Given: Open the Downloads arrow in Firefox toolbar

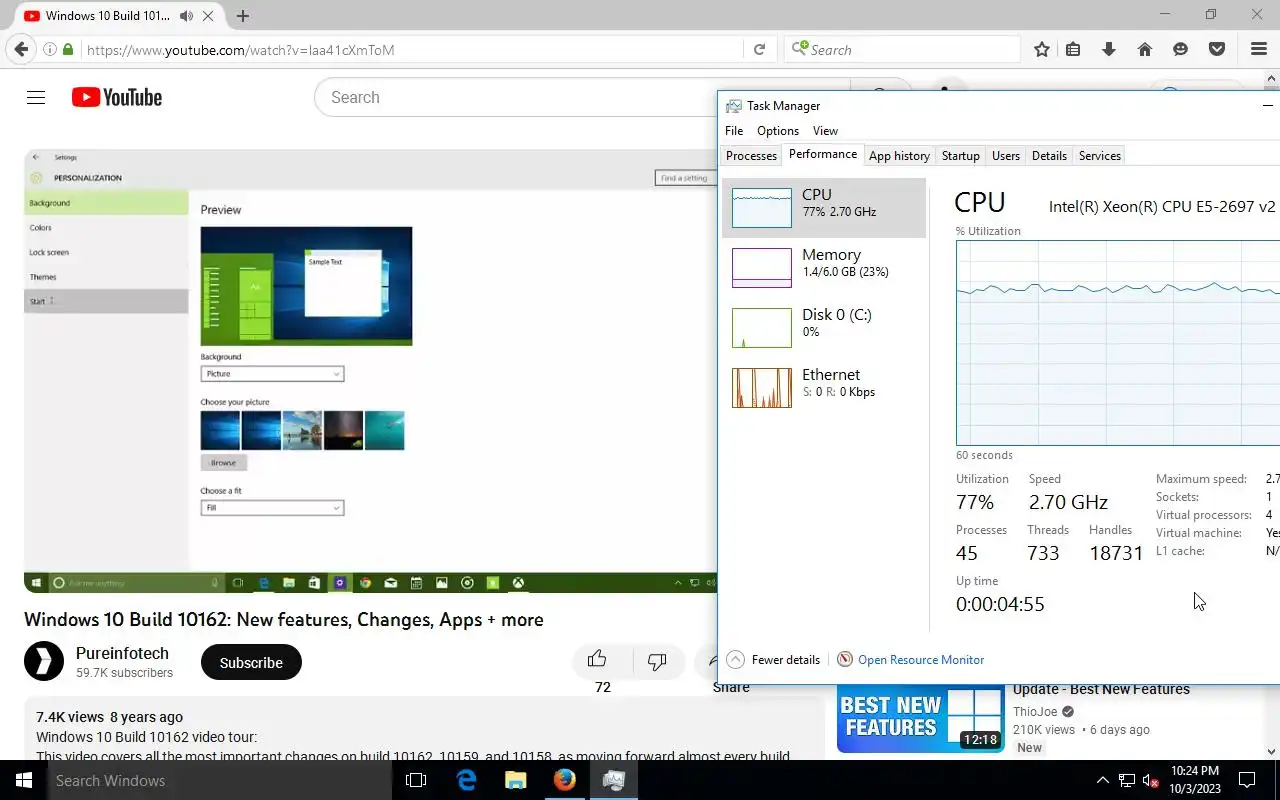Looking at the screenshot, I should coord(1108,49).
